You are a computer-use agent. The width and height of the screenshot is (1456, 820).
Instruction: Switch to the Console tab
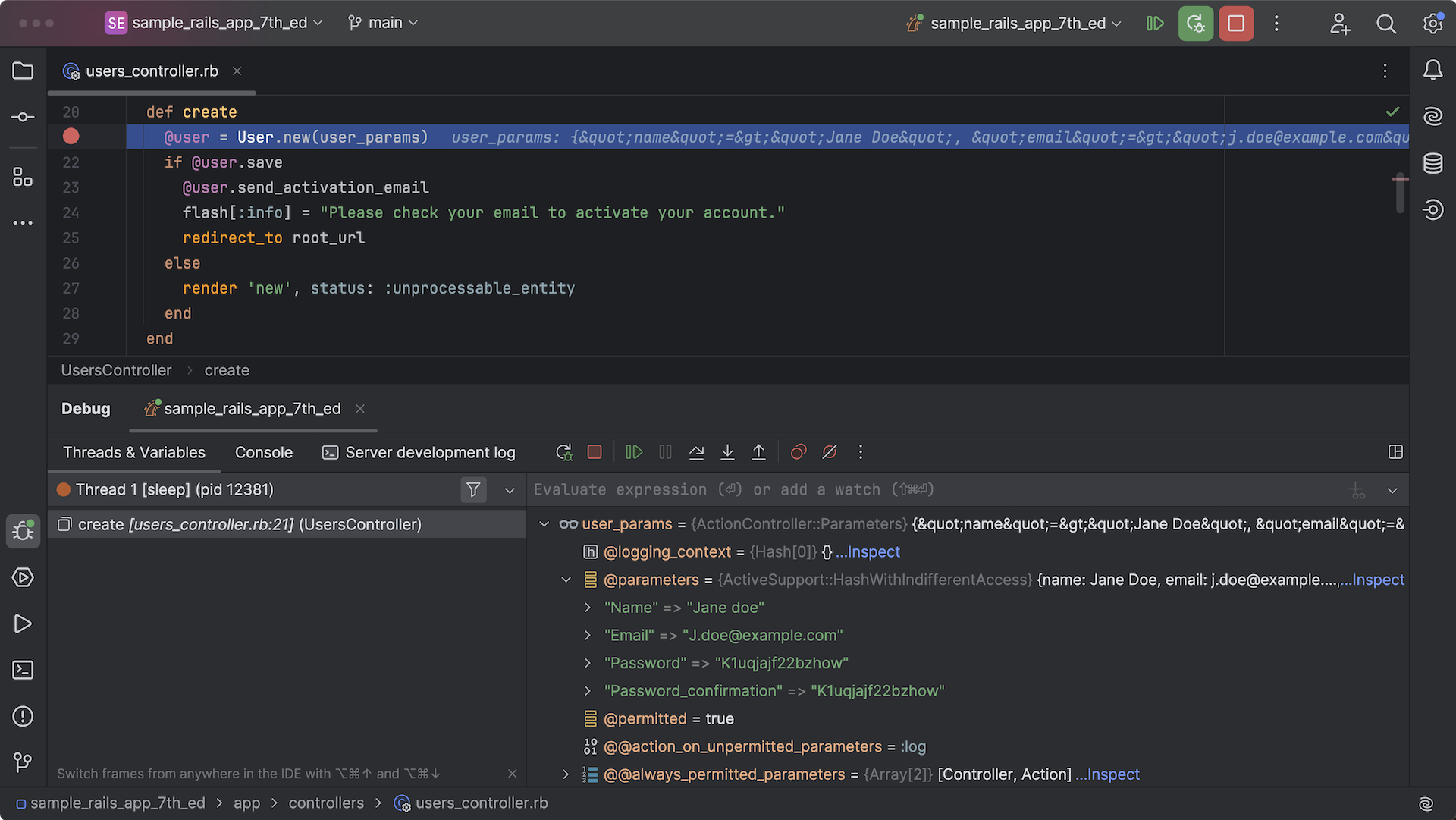(x=263, y=451)
